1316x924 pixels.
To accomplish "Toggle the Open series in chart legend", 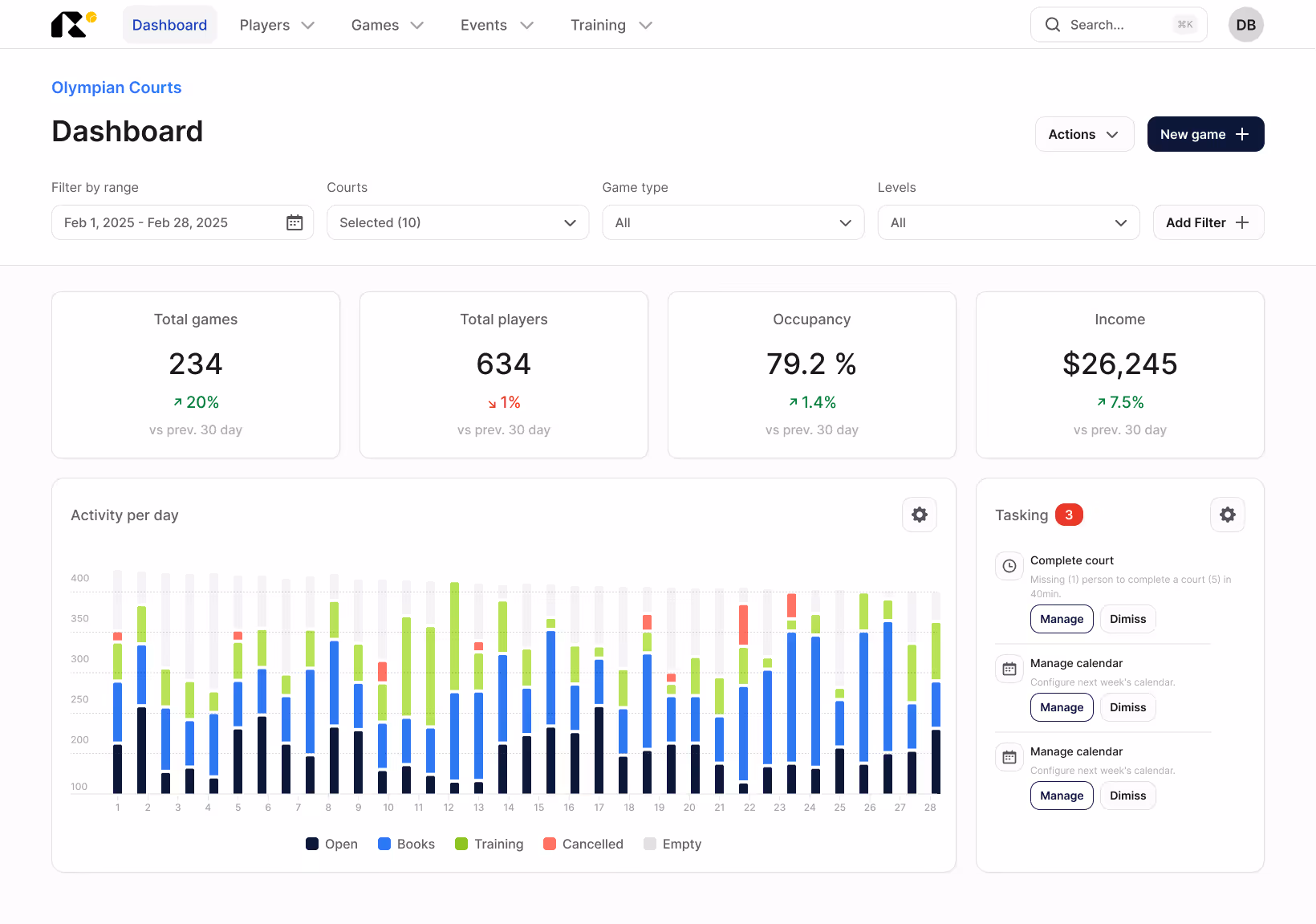I will (x=331, y=844).
